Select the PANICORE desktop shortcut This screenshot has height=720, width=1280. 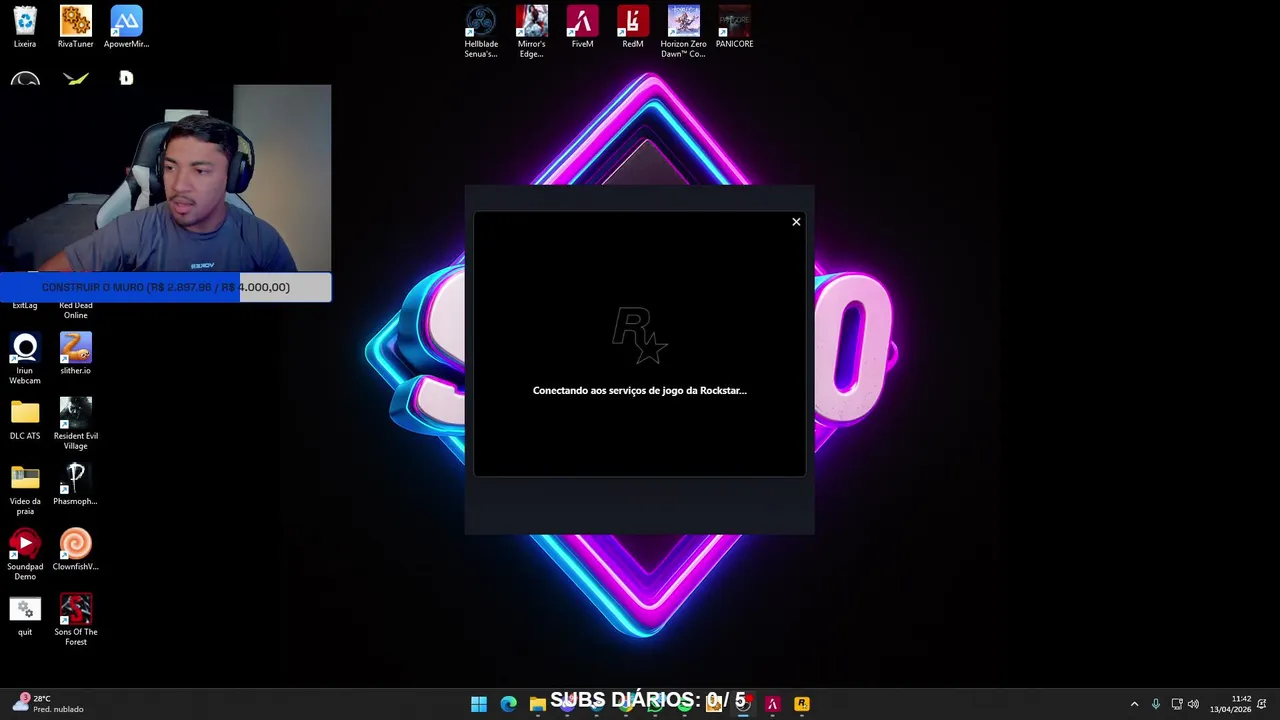tap(734, 27)
